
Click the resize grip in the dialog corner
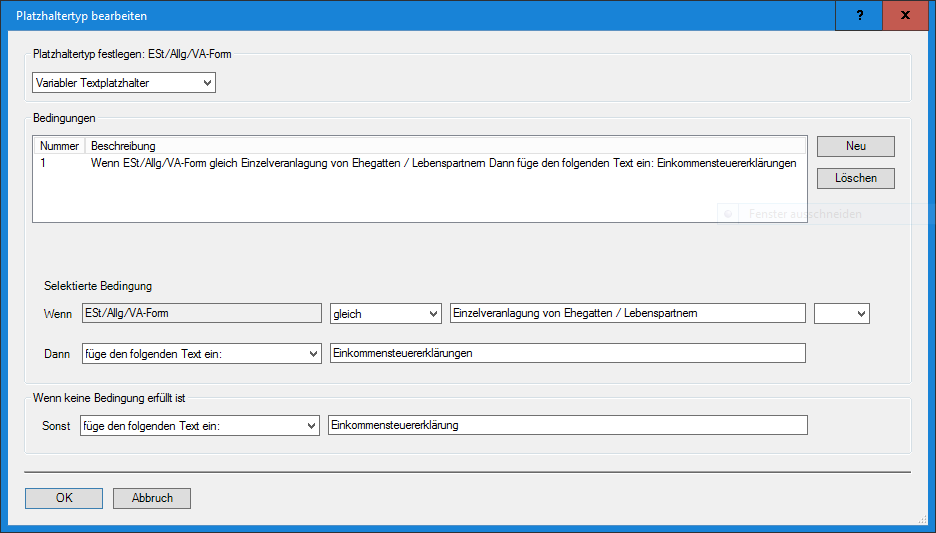click(x=924, y=521)
